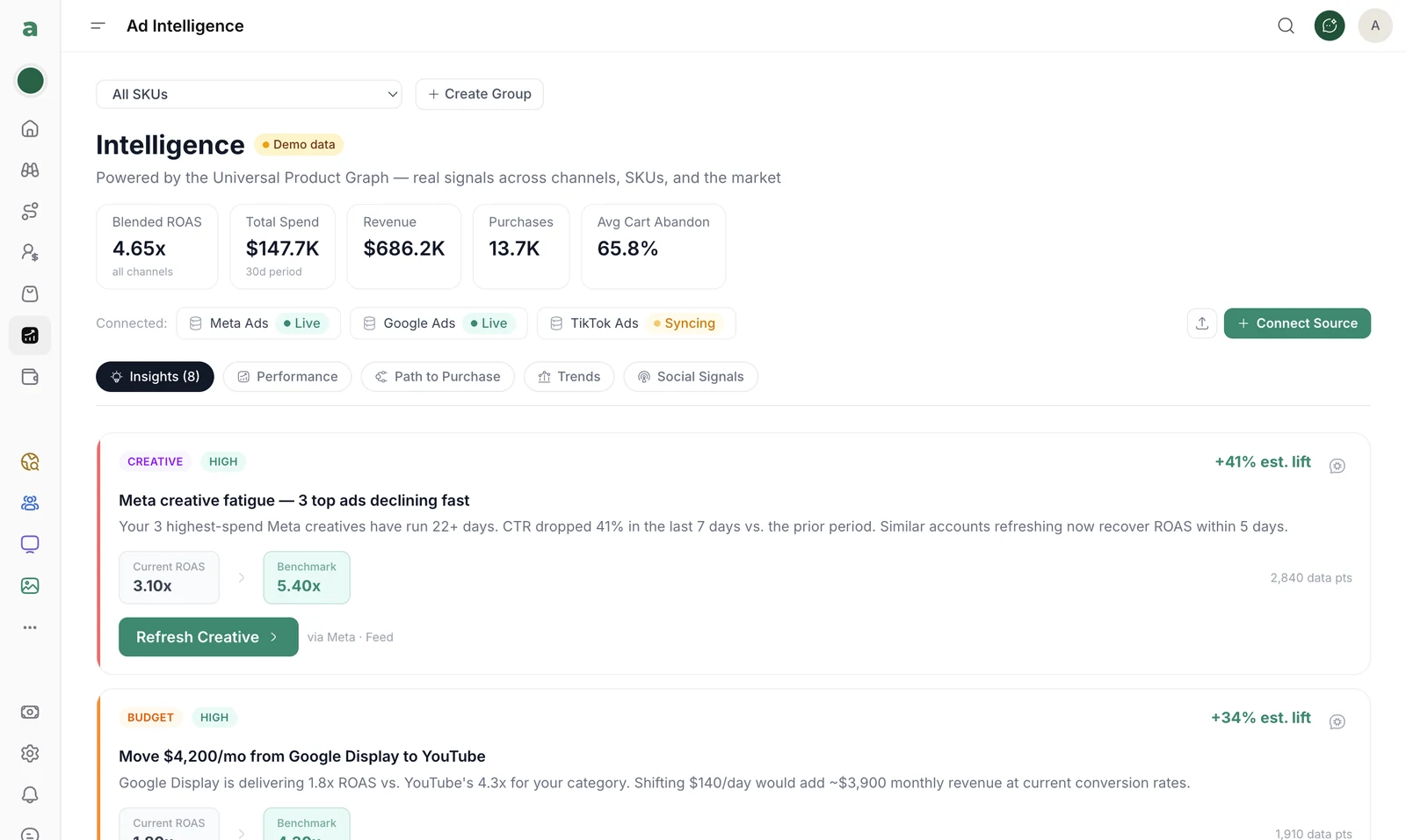
Task: Open the notifications bell icon in sidebar
Action: (x=30, y=794)
